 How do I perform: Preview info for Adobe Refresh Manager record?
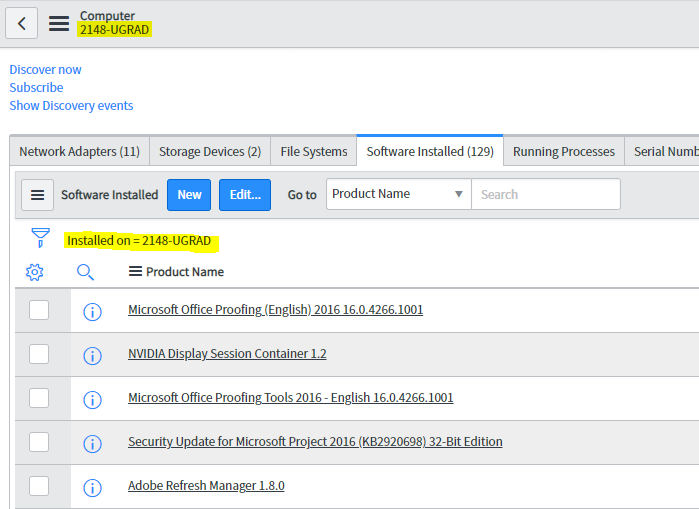pos(92,487)
